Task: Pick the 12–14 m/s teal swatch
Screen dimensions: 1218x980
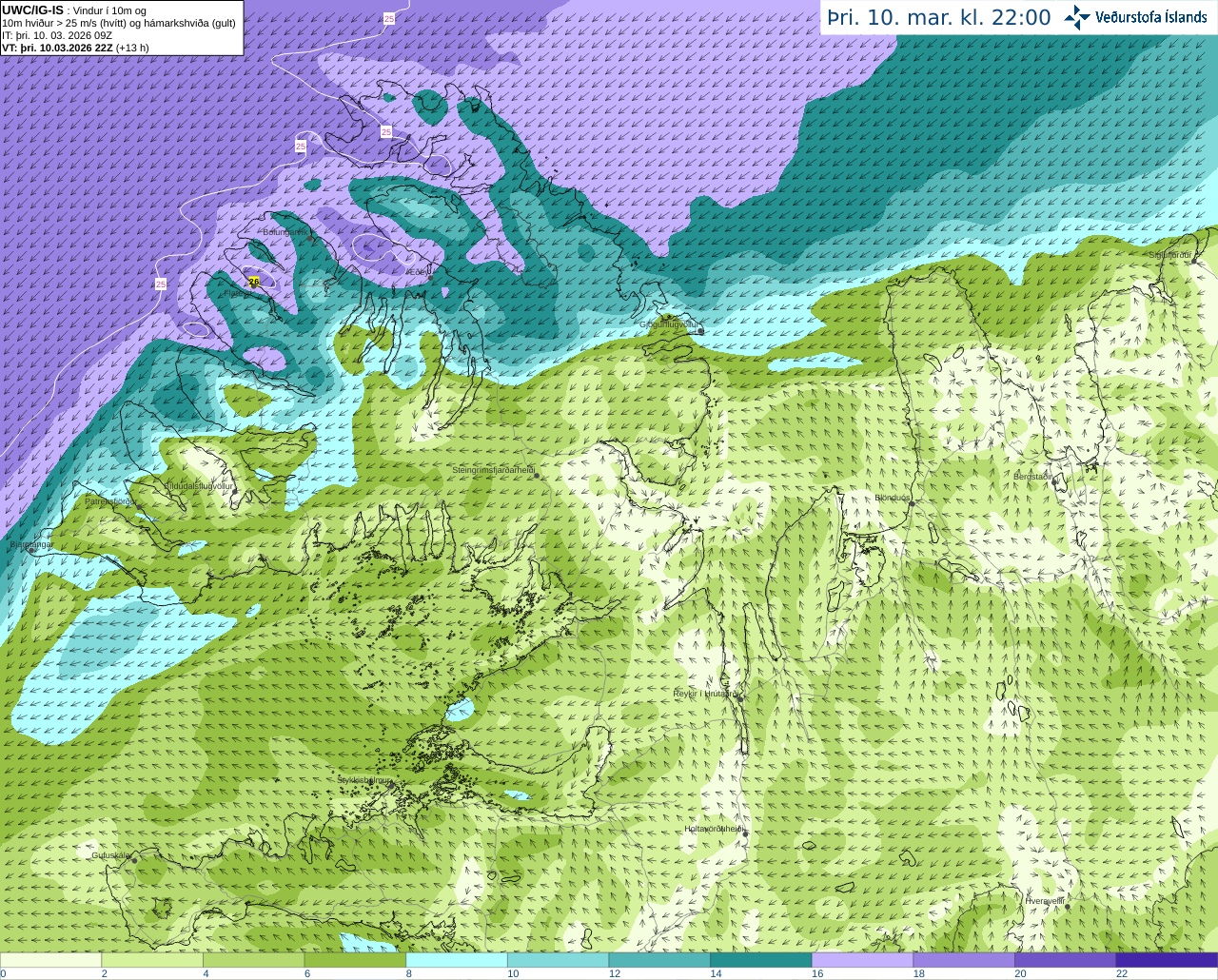Action: click(x=659, y=960)
